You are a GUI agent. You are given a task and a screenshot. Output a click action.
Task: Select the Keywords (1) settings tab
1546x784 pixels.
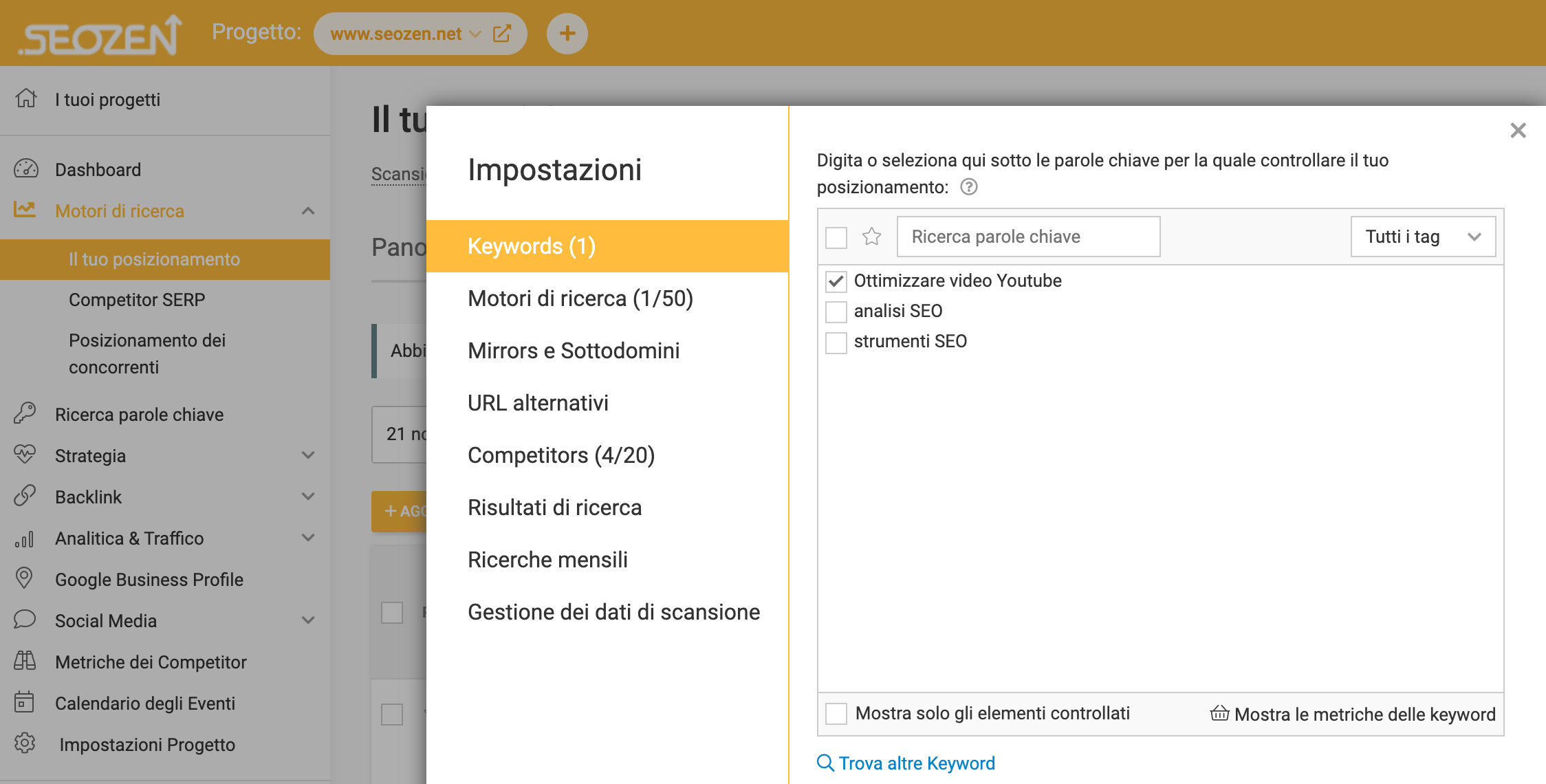[607, 246]
